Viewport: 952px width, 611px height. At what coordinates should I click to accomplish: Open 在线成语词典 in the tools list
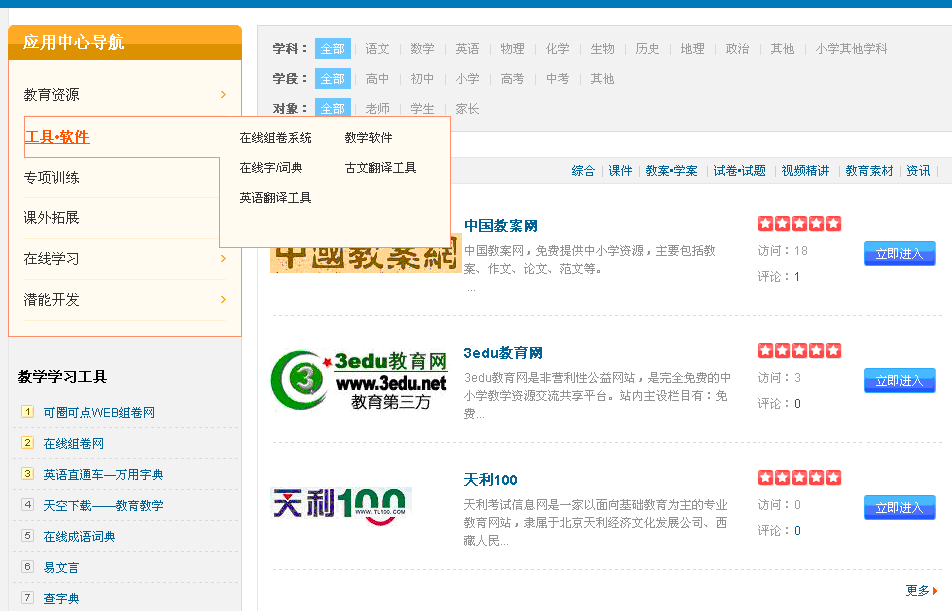point(79,537)
